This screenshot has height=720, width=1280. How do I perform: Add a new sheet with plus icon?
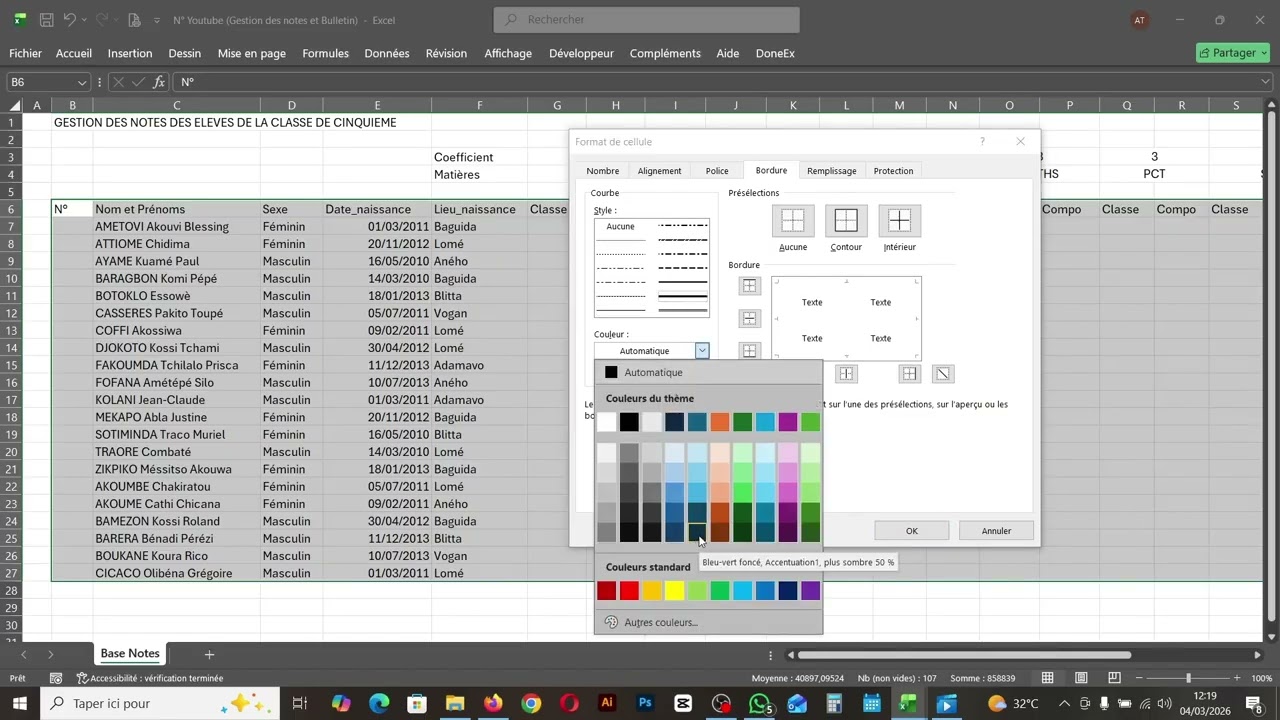click(209, 654)
